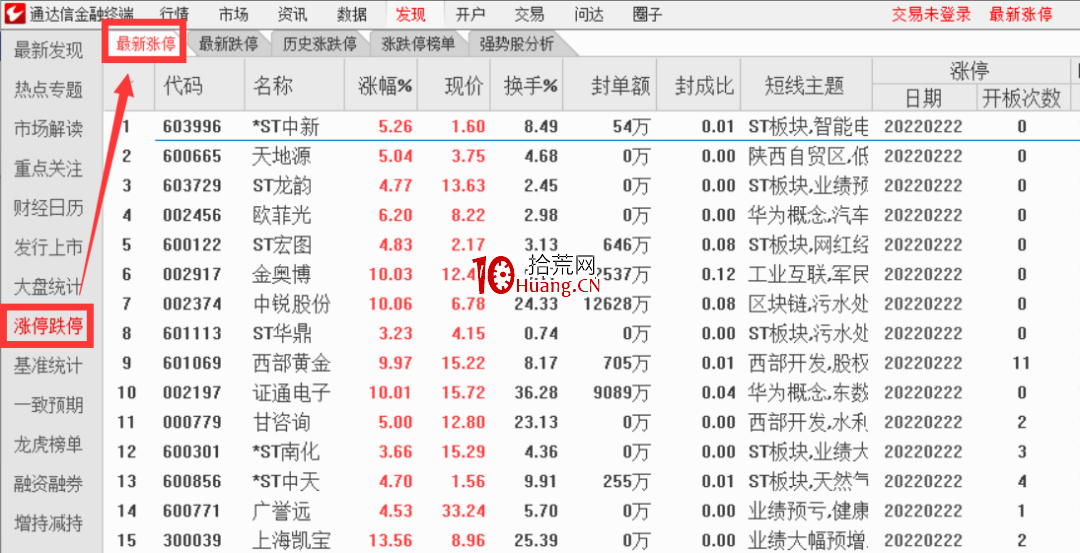Sort by the 现价 column header
This screenshot has width=1080, height=553.
tap(464, 86)
